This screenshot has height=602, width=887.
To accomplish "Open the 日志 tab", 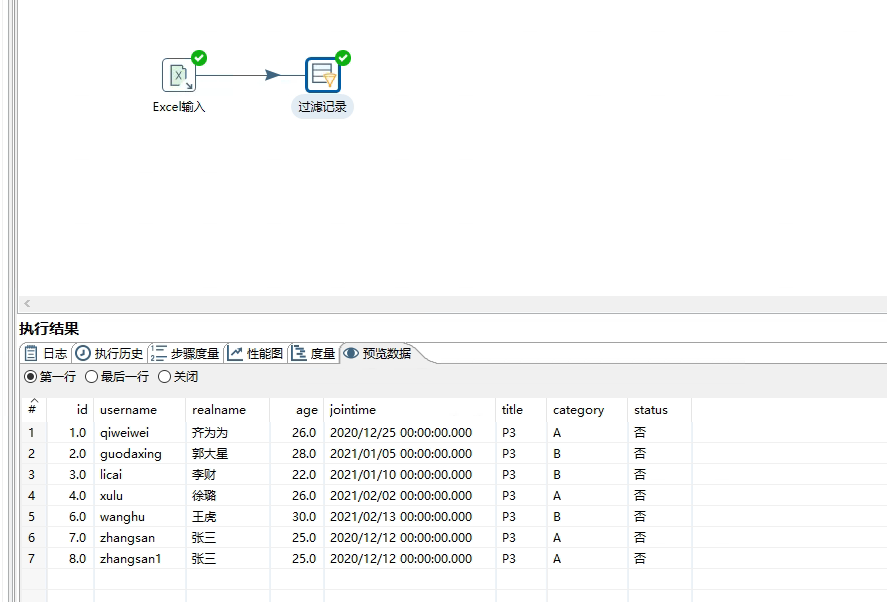I will 46,353.
